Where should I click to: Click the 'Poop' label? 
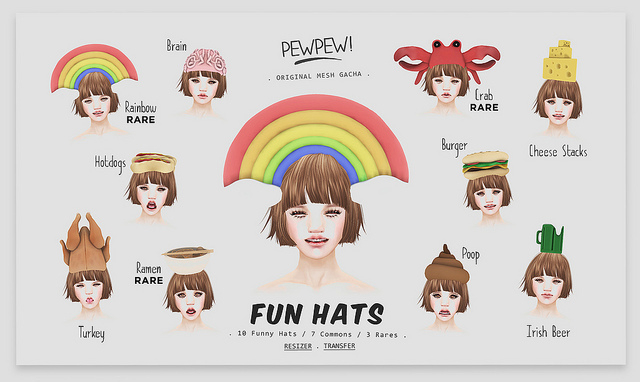(471, 255)
